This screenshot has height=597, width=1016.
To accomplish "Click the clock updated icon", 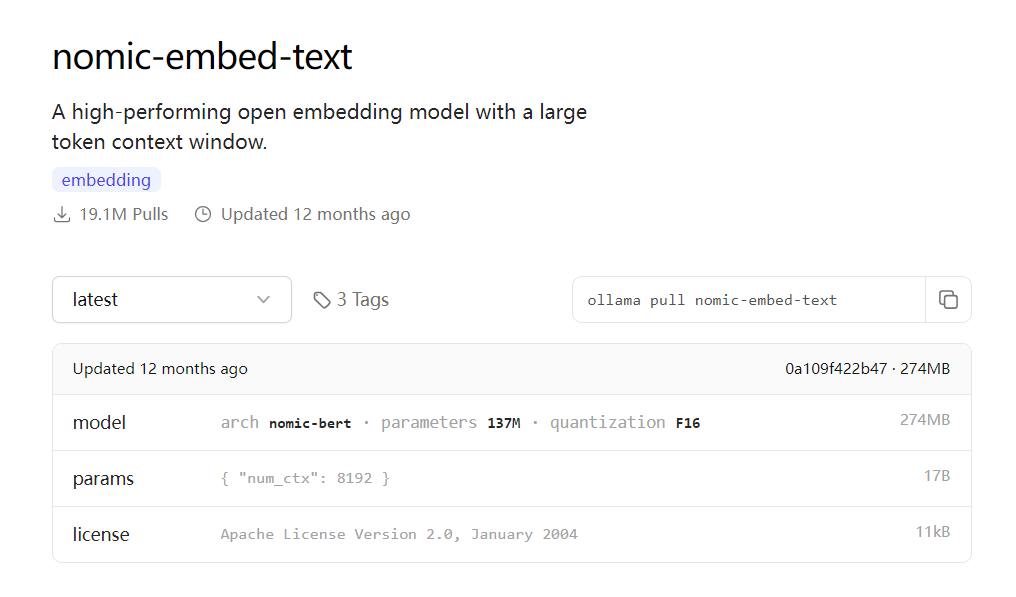I will pos(203,214).
